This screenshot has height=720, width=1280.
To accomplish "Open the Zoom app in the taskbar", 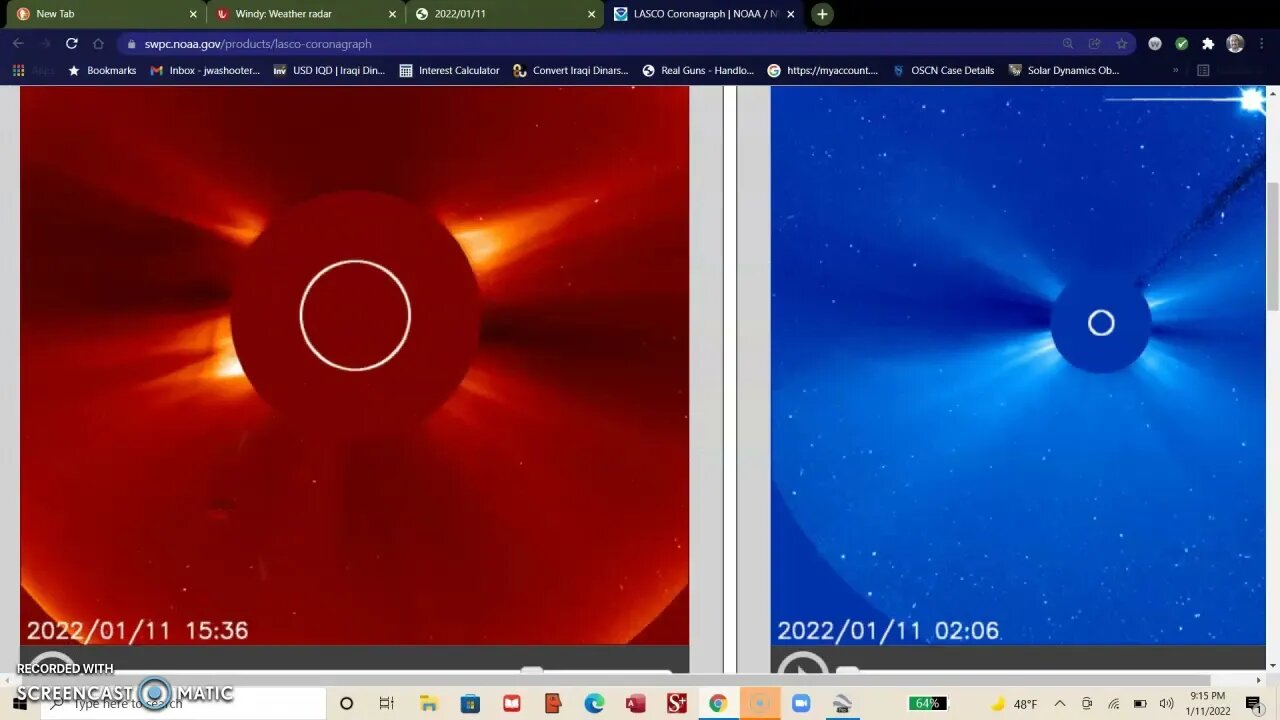I will pyautogui.click(x=800, y=703).
